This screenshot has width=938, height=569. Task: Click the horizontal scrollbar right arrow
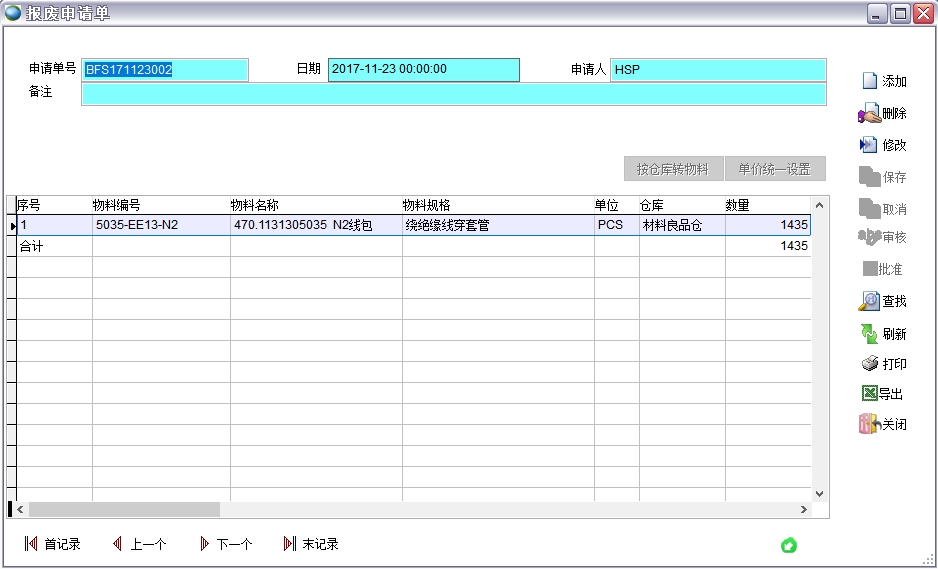click(x=819, y=510)
